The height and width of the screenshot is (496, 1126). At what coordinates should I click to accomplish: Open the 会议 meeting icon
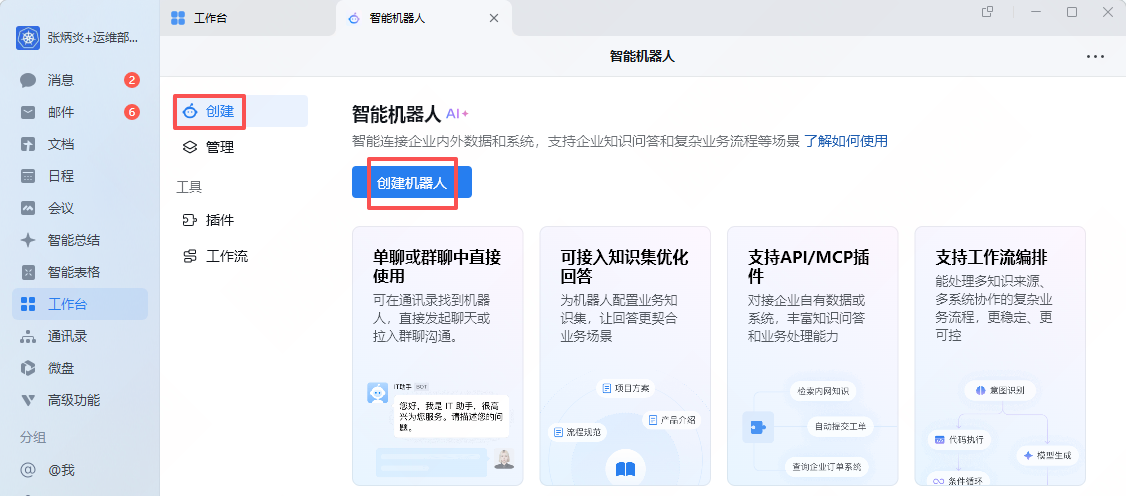(28, 208)
